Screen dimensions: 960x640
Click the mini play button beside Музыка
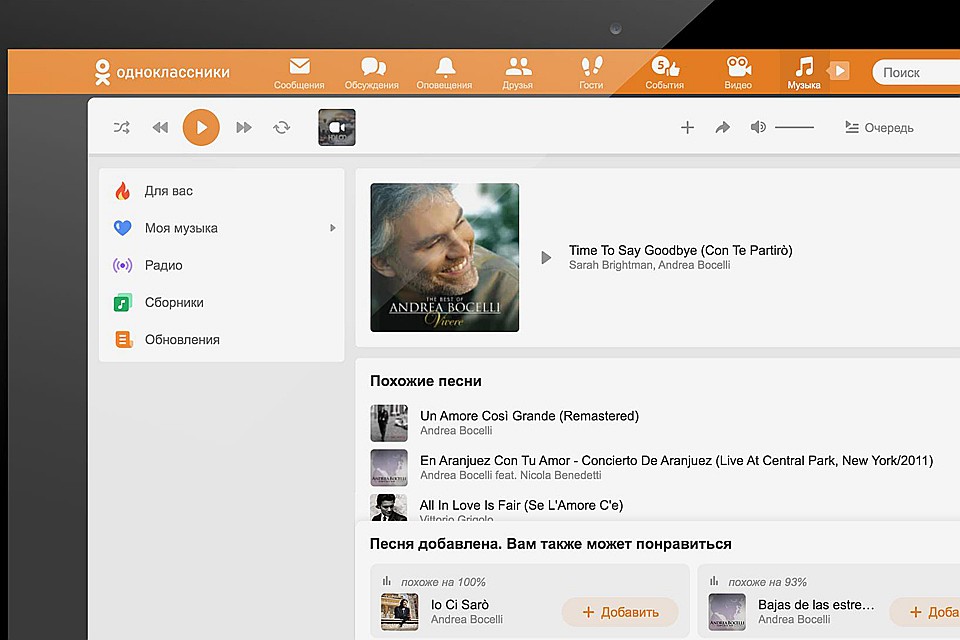click(x=839, y=71)
